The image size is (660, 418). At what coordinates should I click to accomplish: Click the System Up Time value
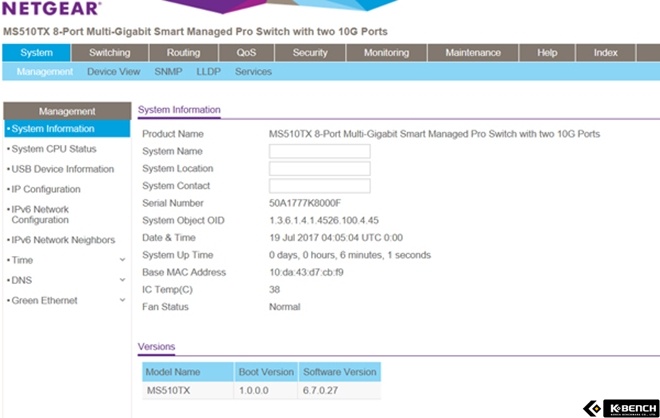coord(350,255)
